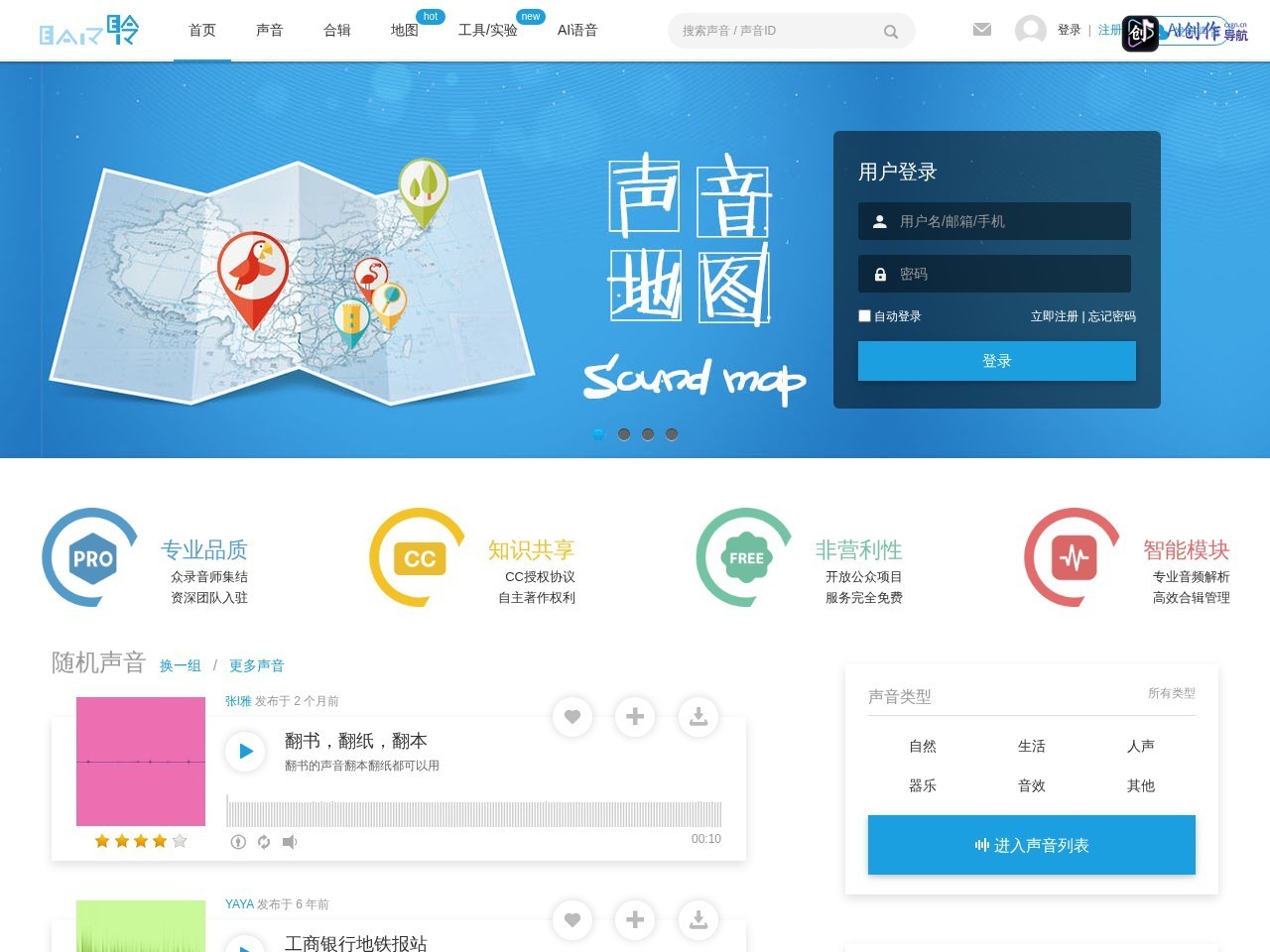Open the 工具/实验 nav menu

pyautogui.click(x=488, y=30)
